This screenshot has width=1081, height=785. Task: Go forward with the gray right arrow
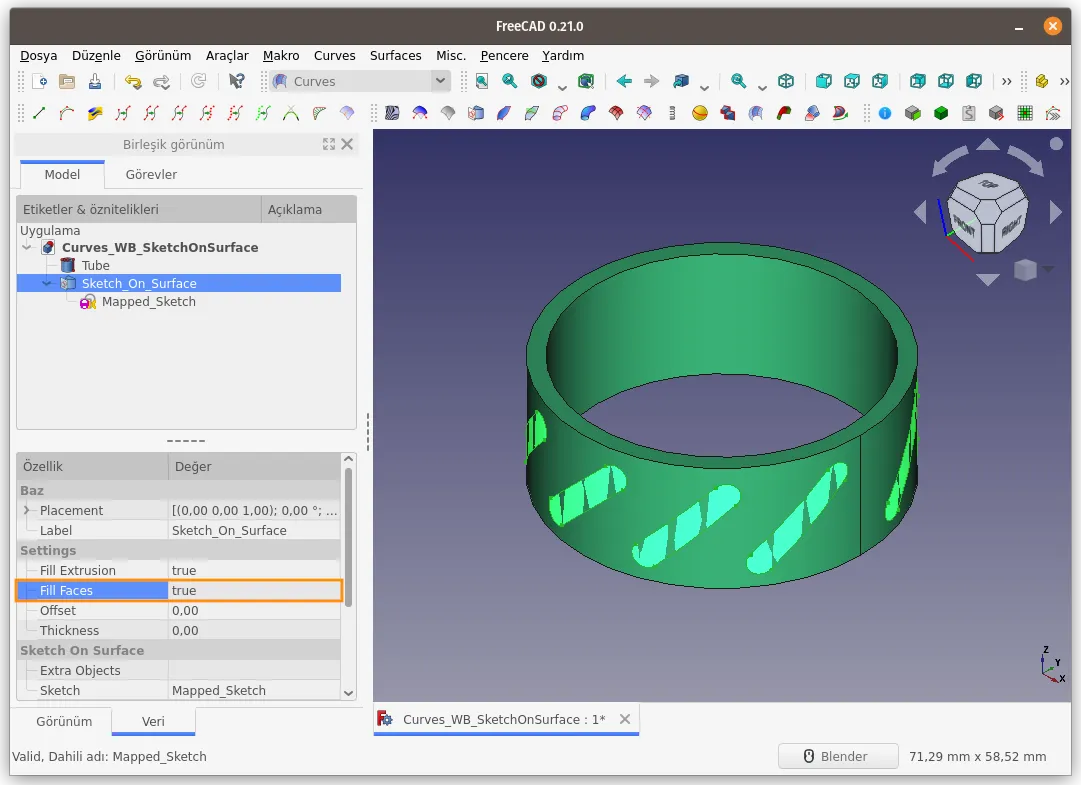pyautogui.click(x=651, y=81)
